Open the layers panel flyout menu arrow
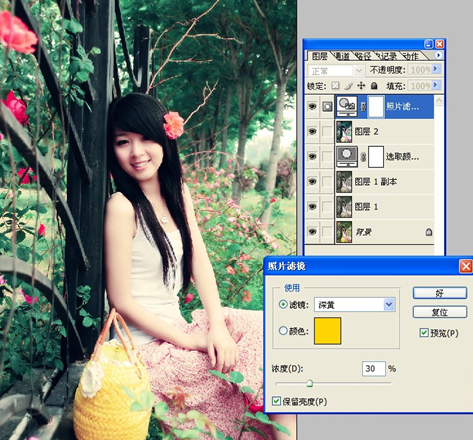 438,55
